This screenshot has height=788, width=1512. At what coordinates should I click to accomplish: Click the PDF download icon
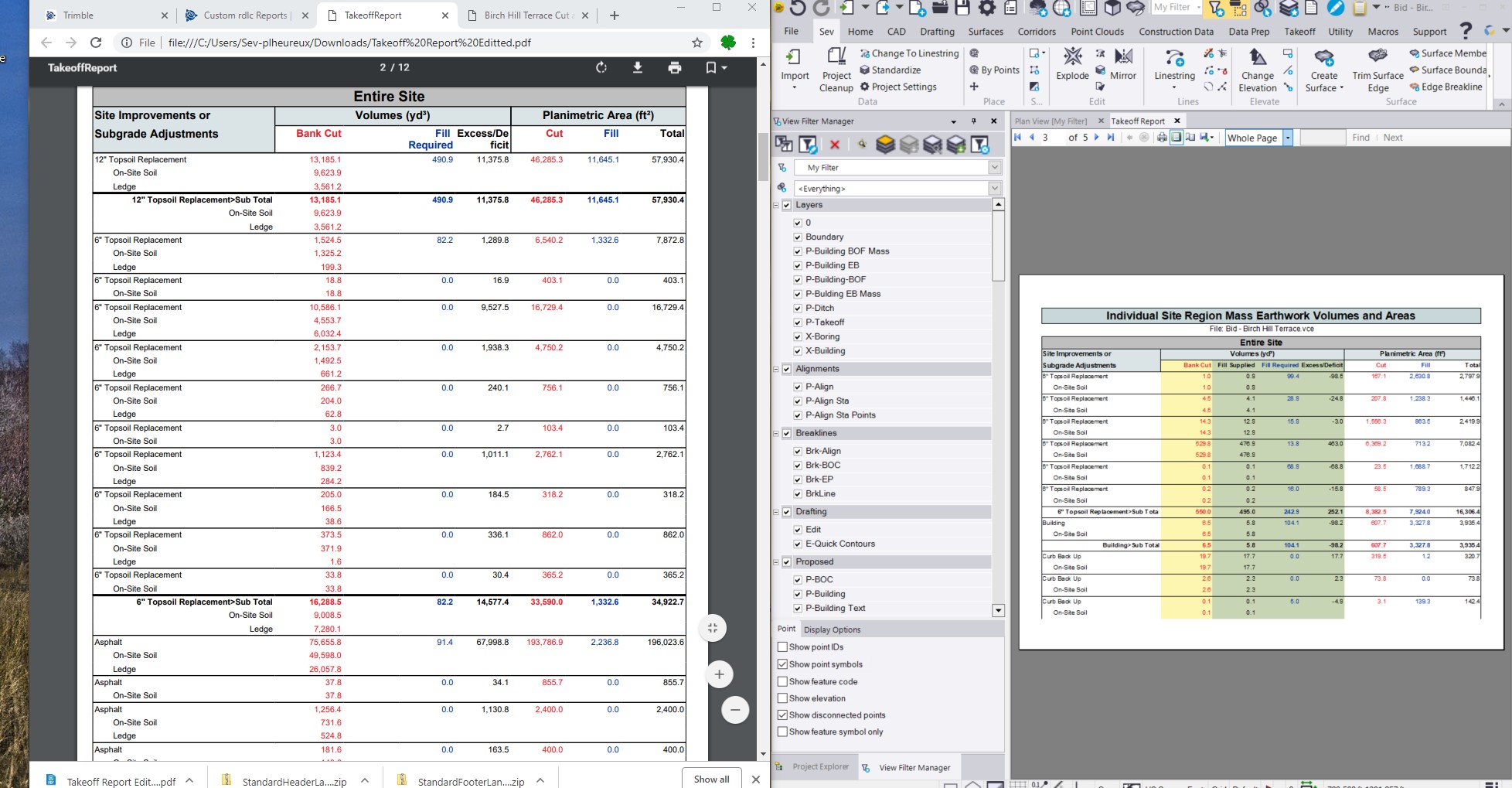pyautogui.click(x=638, y=68)
